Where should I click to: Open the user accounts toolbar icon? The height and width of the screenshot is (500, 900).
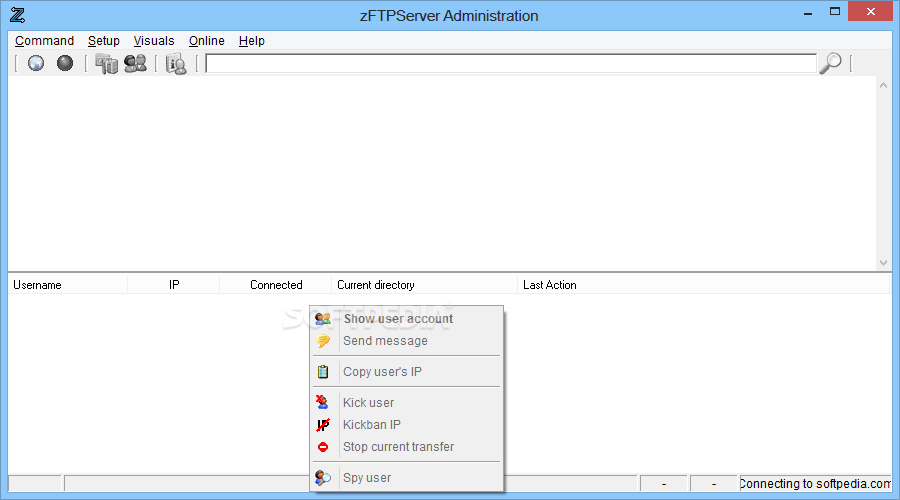135,63
